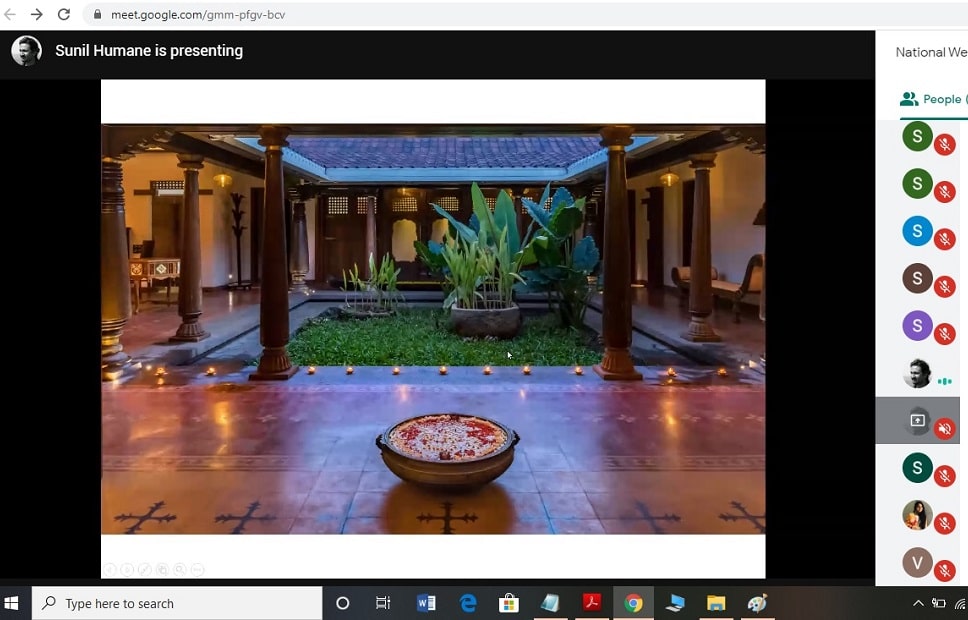Click muted mic of purple S participant
Viewport: 968px width, 620px height.
[944, 334]
